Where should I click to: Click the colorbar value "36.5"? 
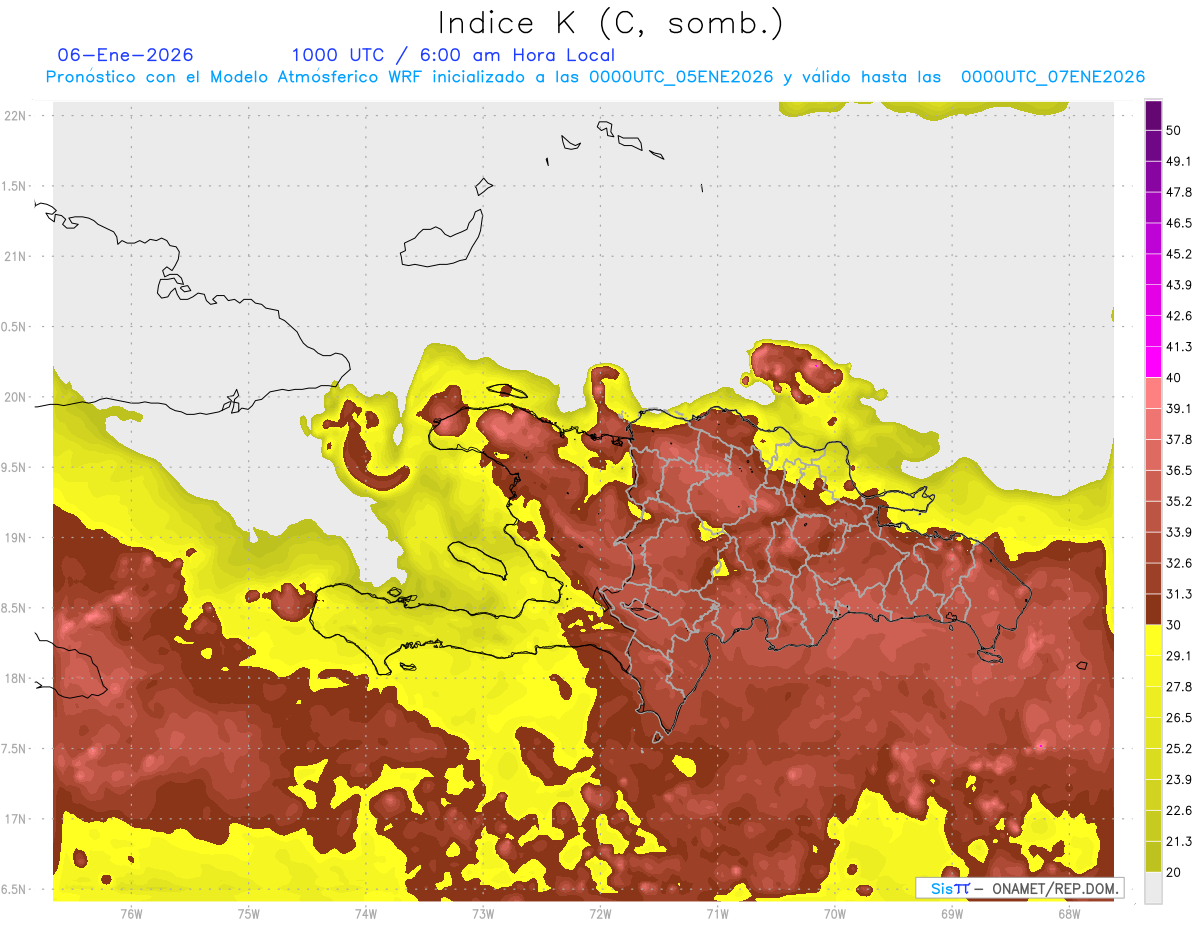[1180, 471]
